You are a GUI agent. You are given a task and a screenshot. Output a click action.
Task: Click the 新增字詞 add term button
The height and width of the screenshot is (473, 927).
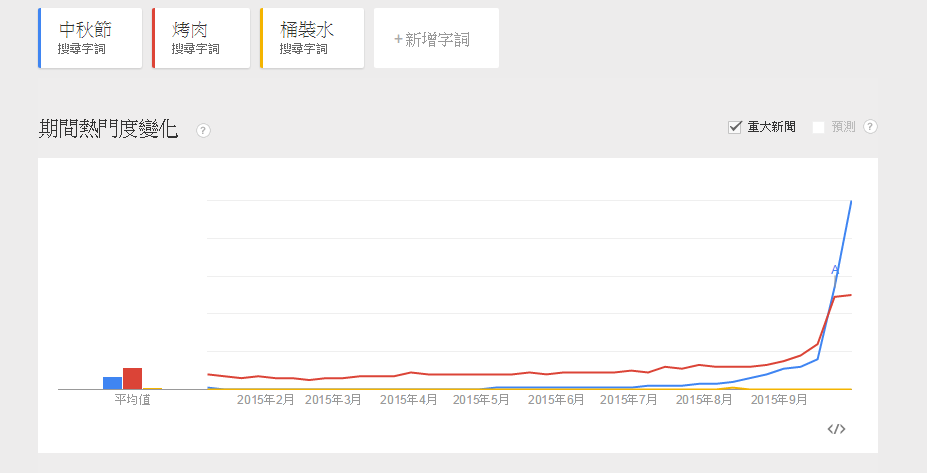[x=436, y=38]
